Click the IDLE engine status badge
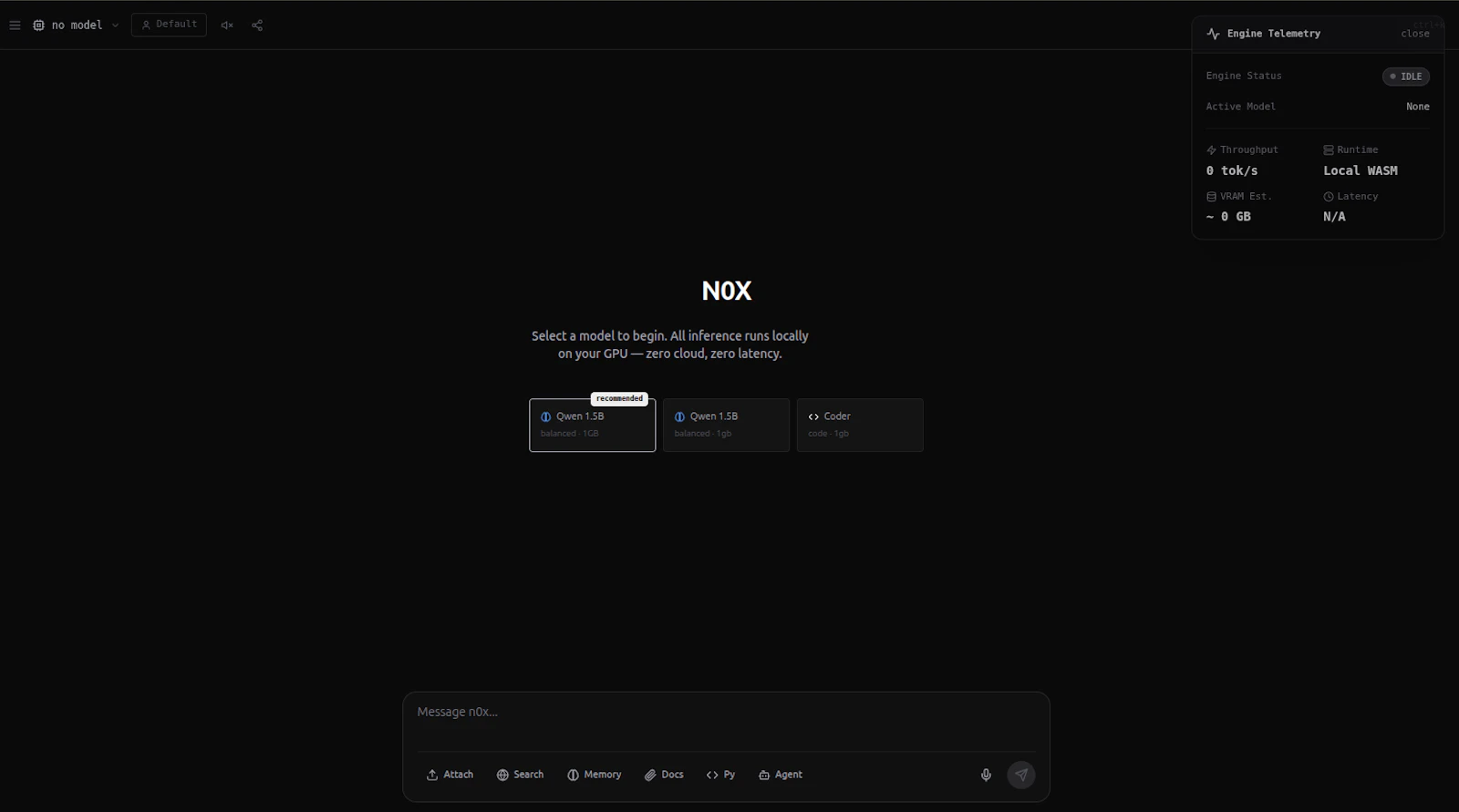This screenshot has width=1459, height=812. pos(1406,77)
